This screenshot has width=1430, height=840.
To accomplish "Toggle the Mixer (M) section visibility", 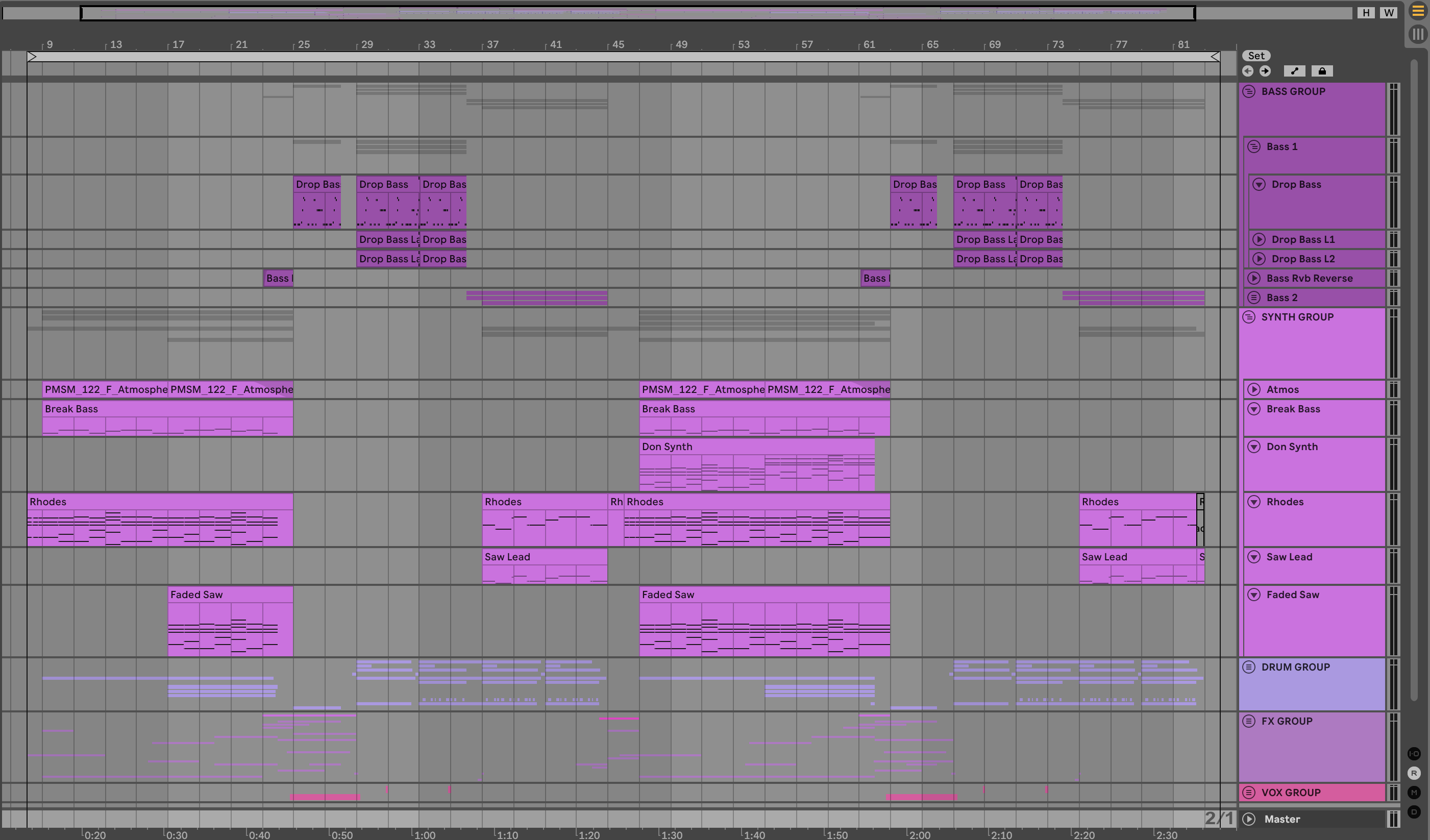I will 1414,793.
